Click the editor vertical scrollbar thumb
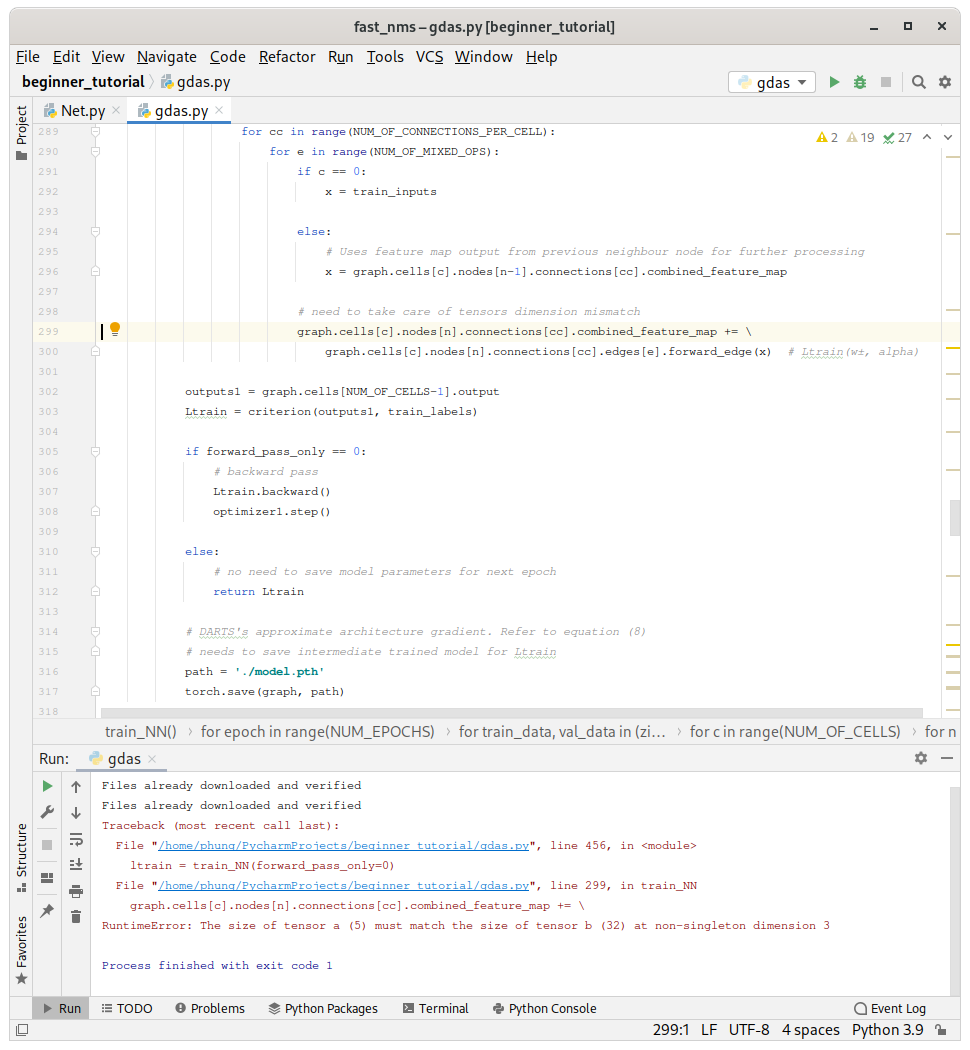Screen dimensions: 970x1050 coord(955,516)
